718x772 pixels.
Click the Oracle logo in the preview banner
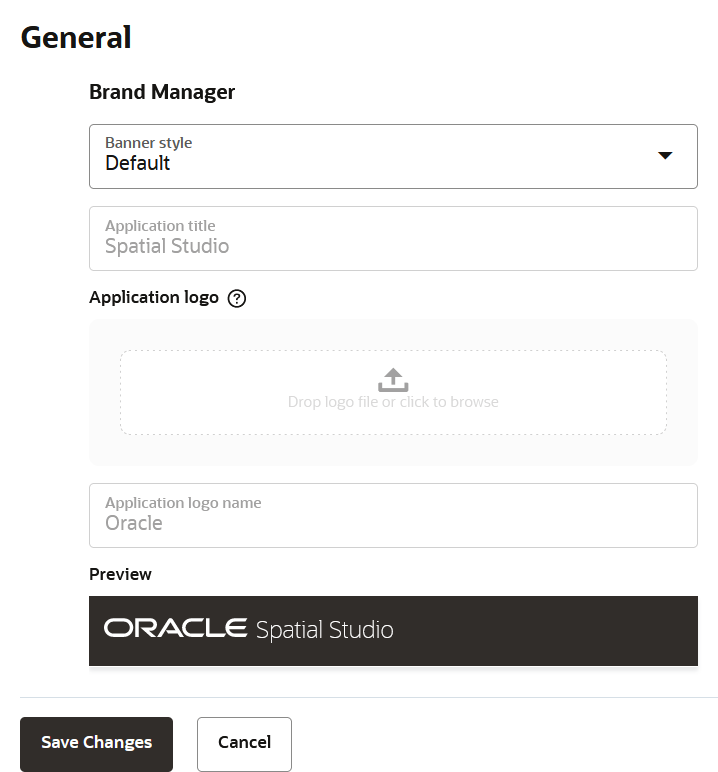pyautogui.click(x=175, y=628)
